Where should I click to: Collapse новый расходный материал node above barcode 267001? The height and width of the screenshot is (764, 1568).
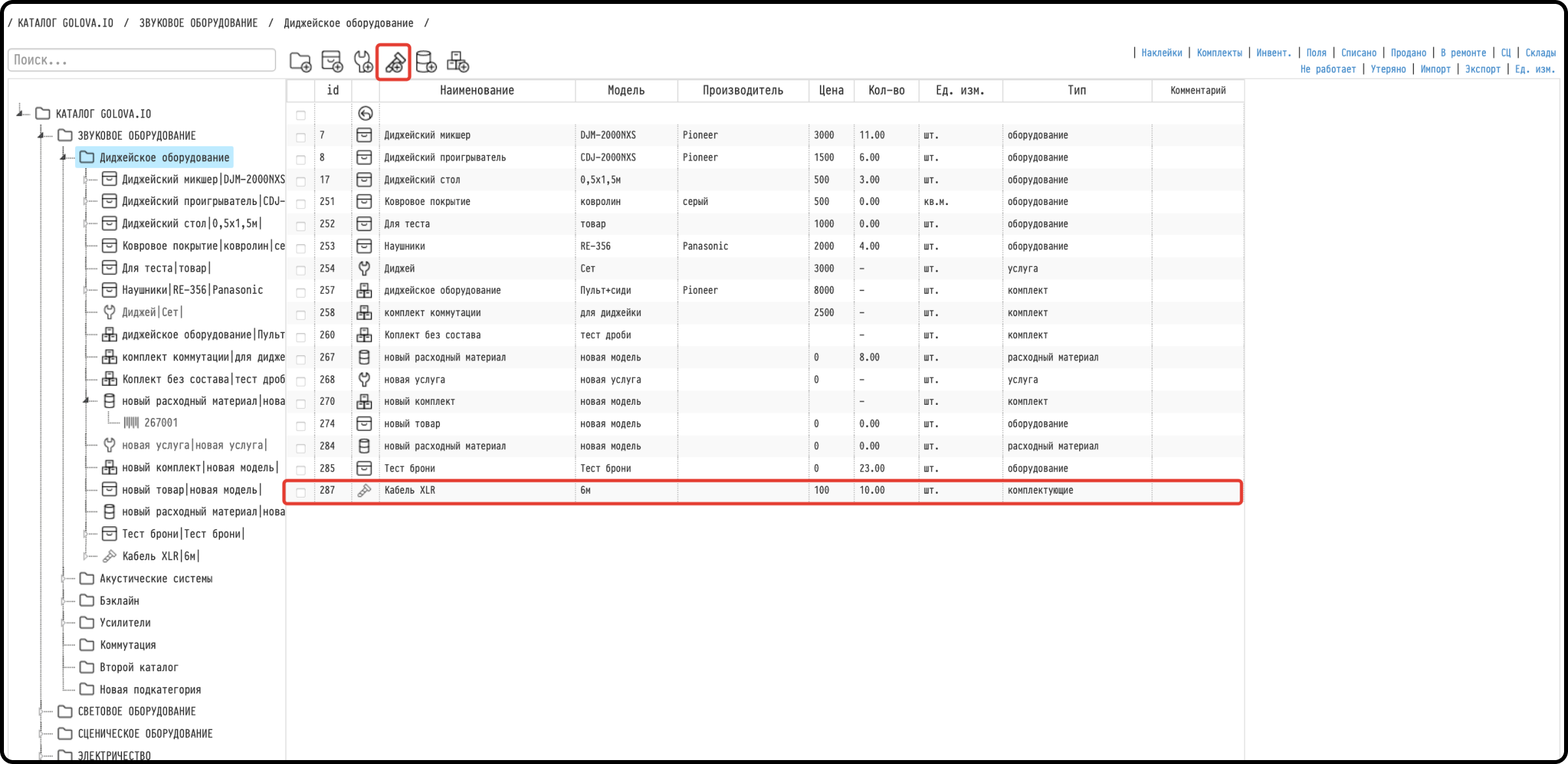(x=86, y=401)
